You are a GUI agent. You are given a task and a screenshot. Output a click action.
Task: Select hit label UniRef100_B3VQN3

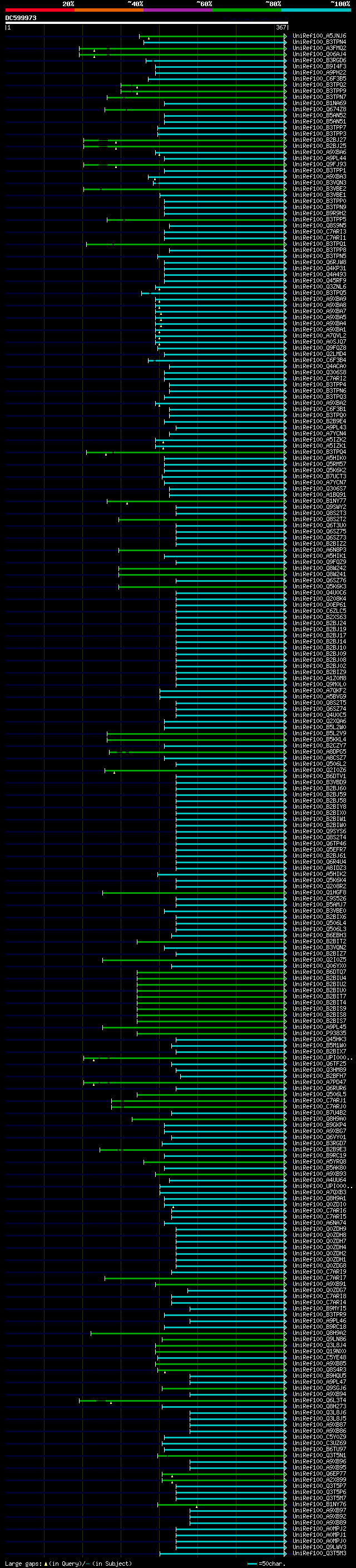319,182
